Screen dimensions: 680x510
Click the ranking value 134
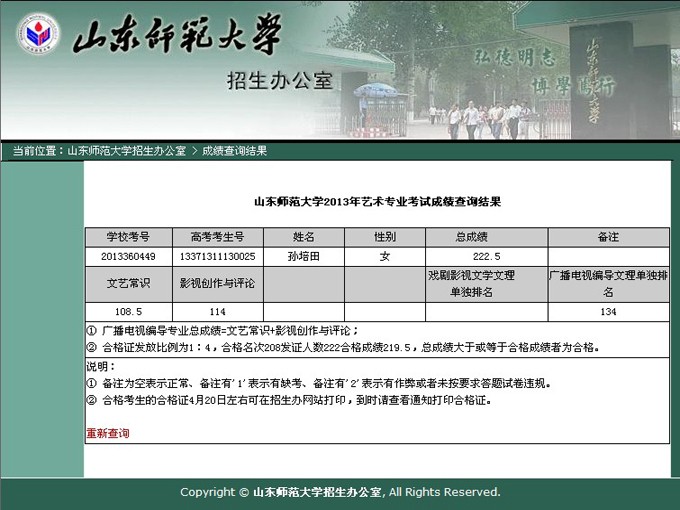[x=608, y=311]
